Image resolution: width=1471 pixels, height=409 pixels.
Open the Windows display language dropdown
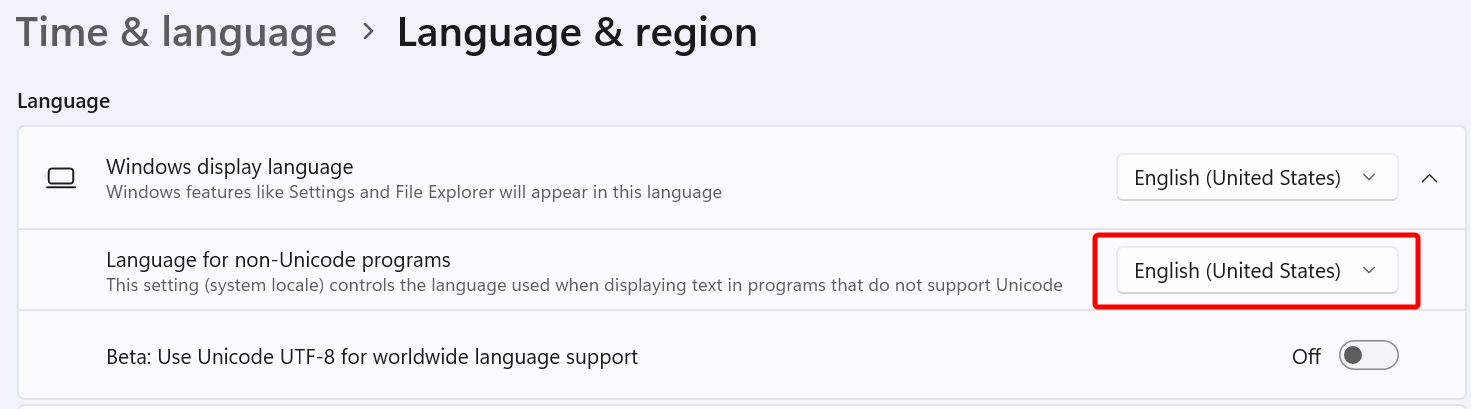point(1256,178)
